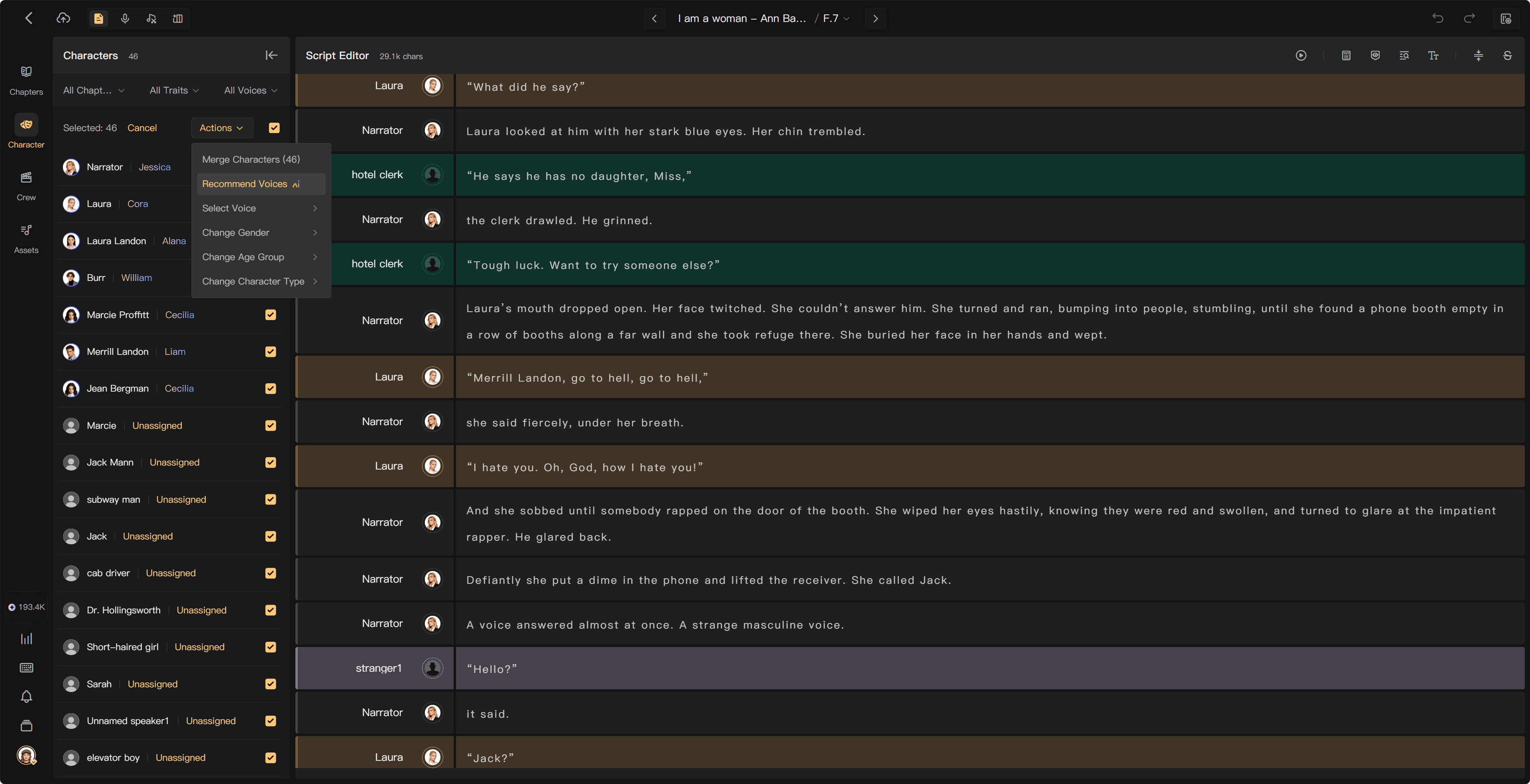Open the F.7 chapter dropdown
The height and width of the screenshot is (784, 1530).
836,18
